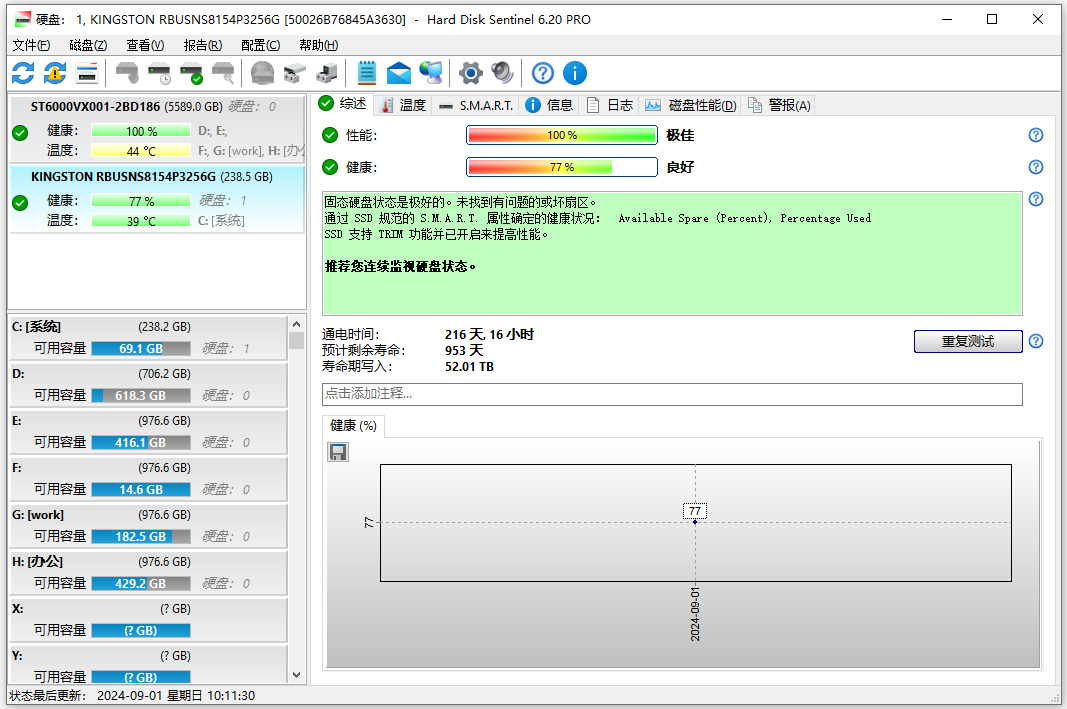The width and height of the screenshot is (1067, 709).
Task: Click the 性能 100% progress bar
Action: click(x=561, y=135)
